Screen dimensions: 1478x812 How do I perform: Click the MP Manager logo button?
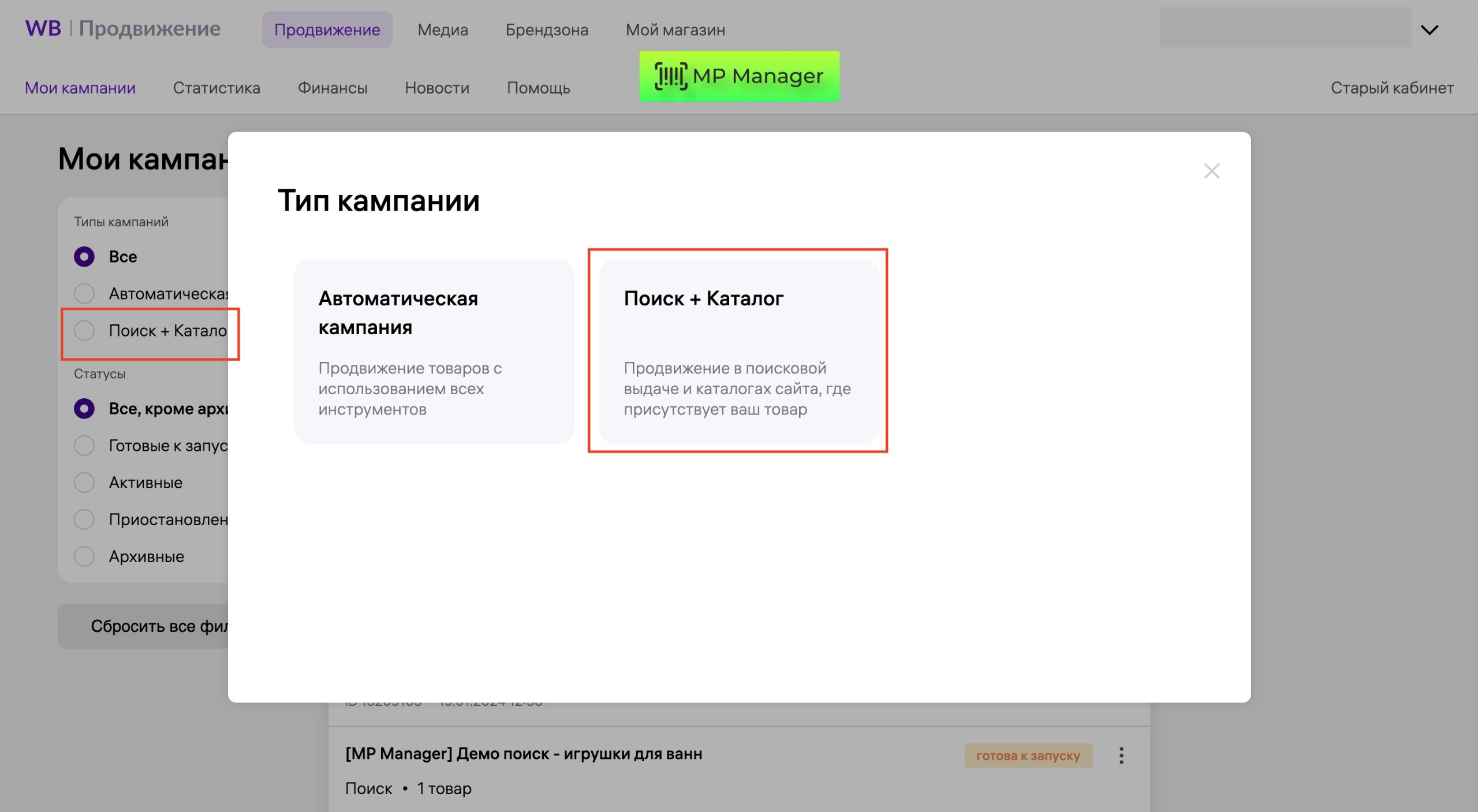(739, 76)
